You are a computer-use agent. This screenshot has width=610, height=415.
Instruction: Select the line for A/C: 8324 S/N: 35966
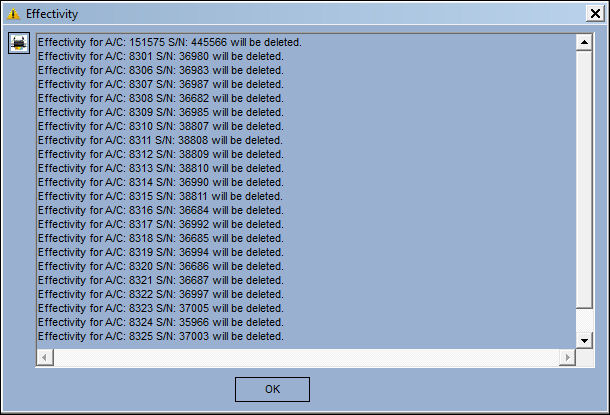point(161,322)
